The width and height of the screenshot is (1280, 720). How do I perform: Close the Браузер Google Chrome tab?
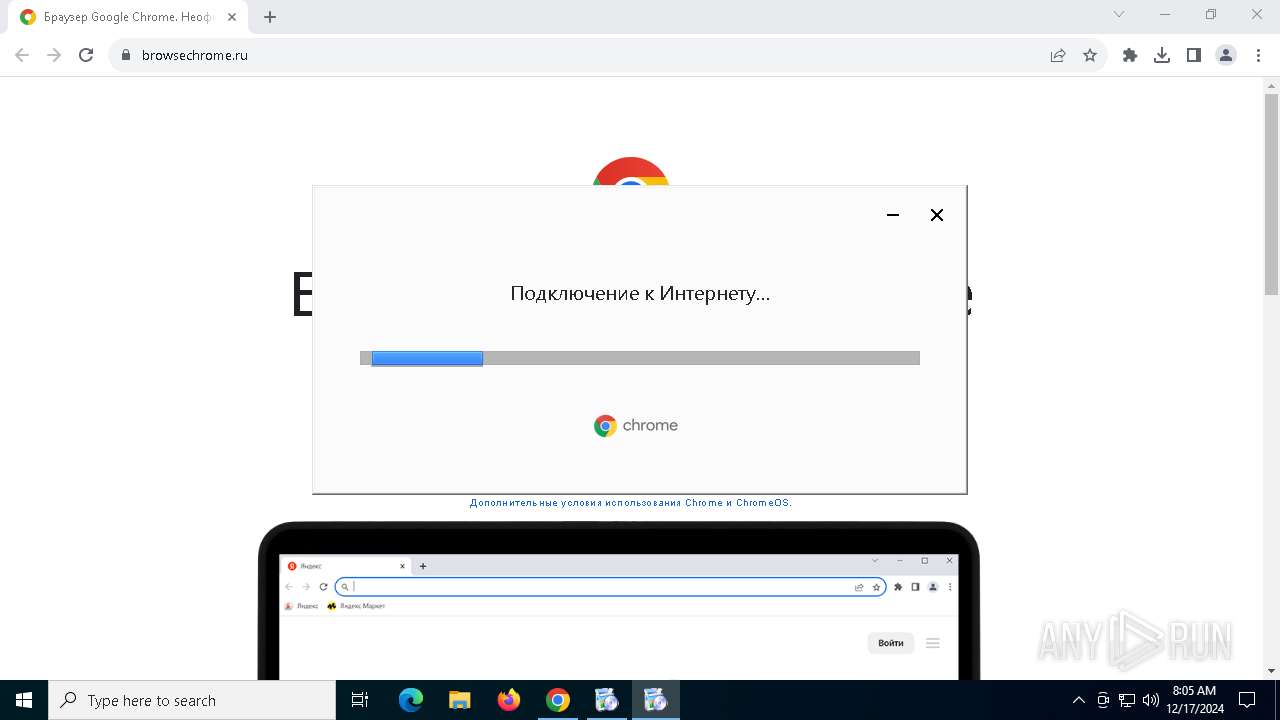coord(233,17)
